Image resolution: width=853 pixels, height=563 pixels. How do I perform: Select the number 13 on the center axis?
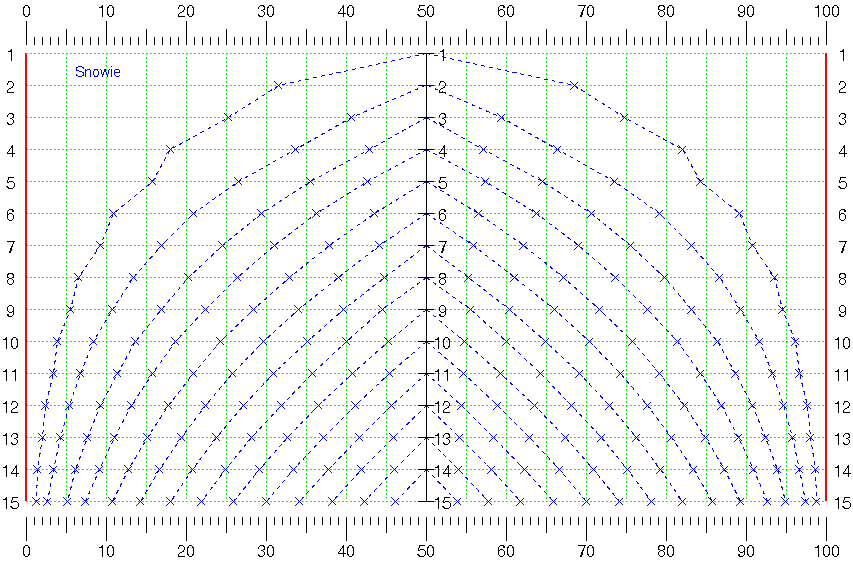443,439
